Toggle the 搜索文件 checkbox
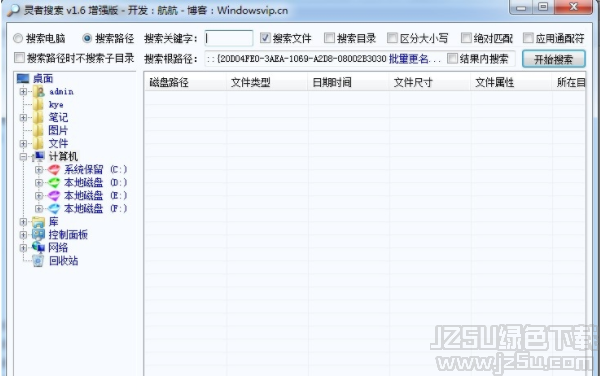This screenshot has width=600, height=376. point(265,38)
